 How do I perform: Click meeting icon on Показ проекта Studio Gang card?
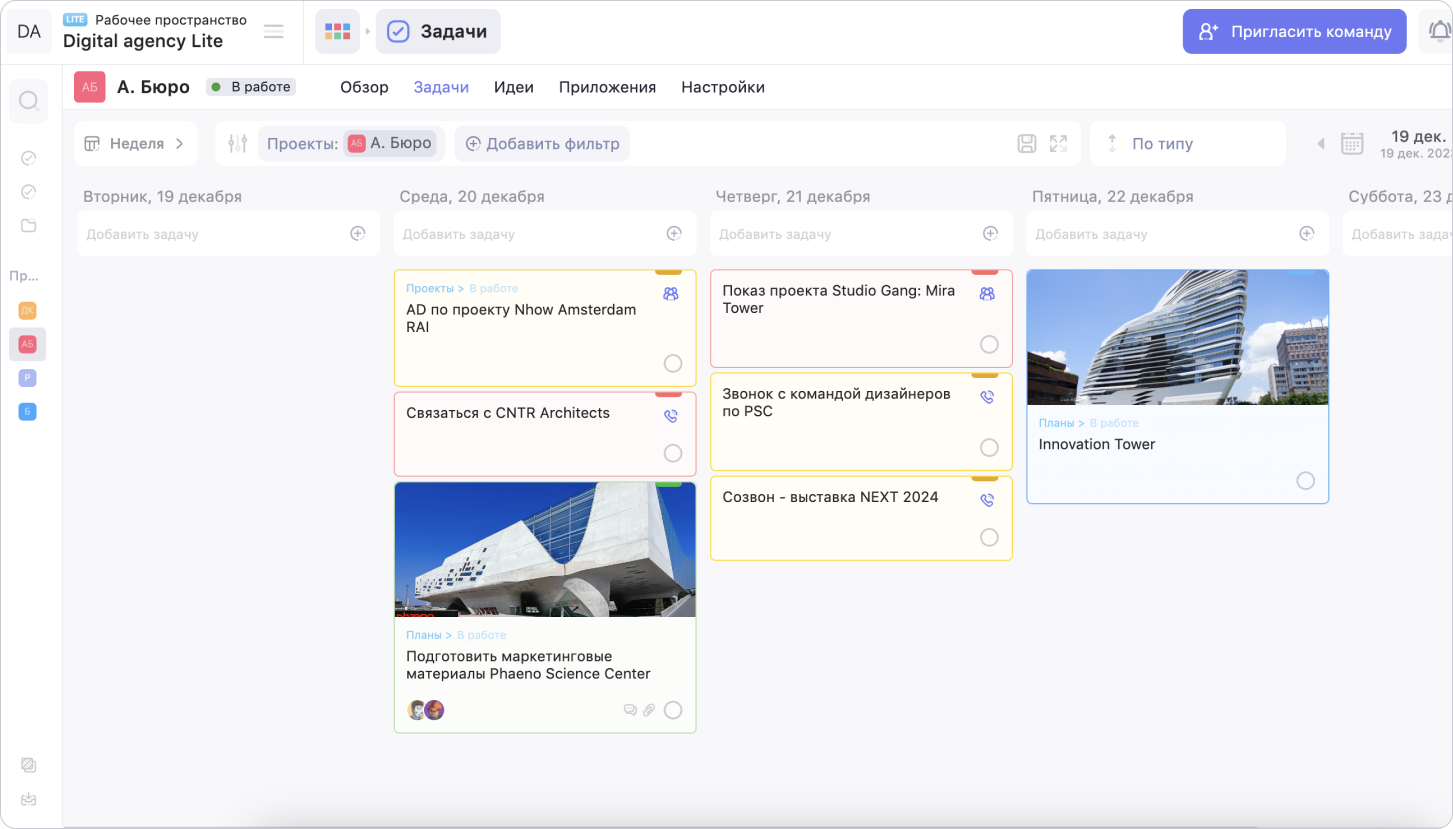click(987, 294)
